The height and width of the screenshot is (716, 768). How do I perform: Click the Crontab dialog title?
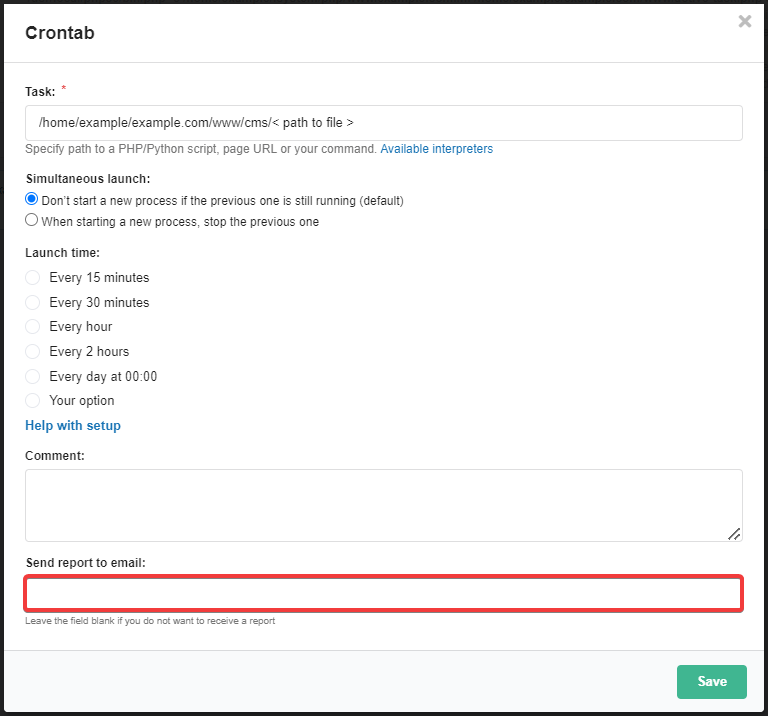point(60,32)
